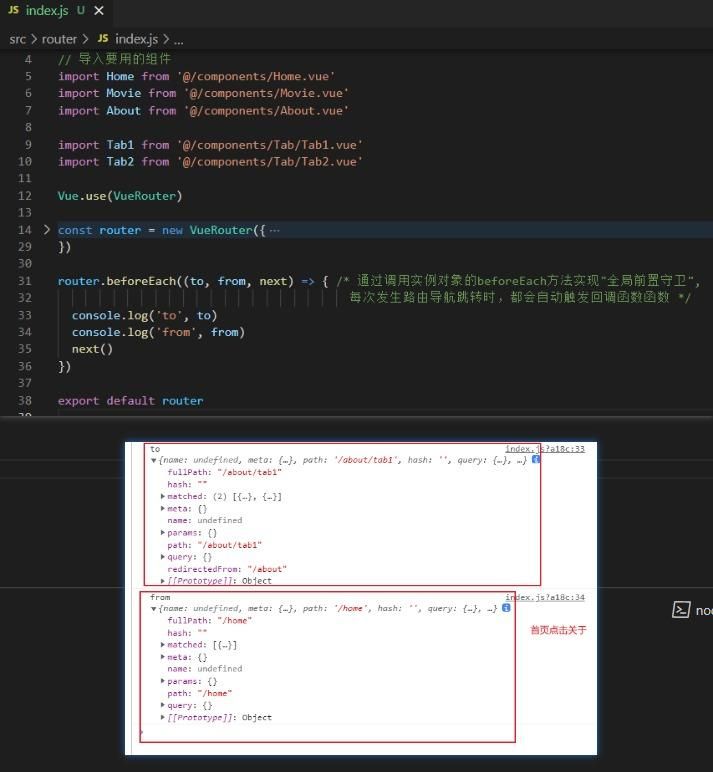Click info icon beside the 'from' object summary

click(507, 608)
